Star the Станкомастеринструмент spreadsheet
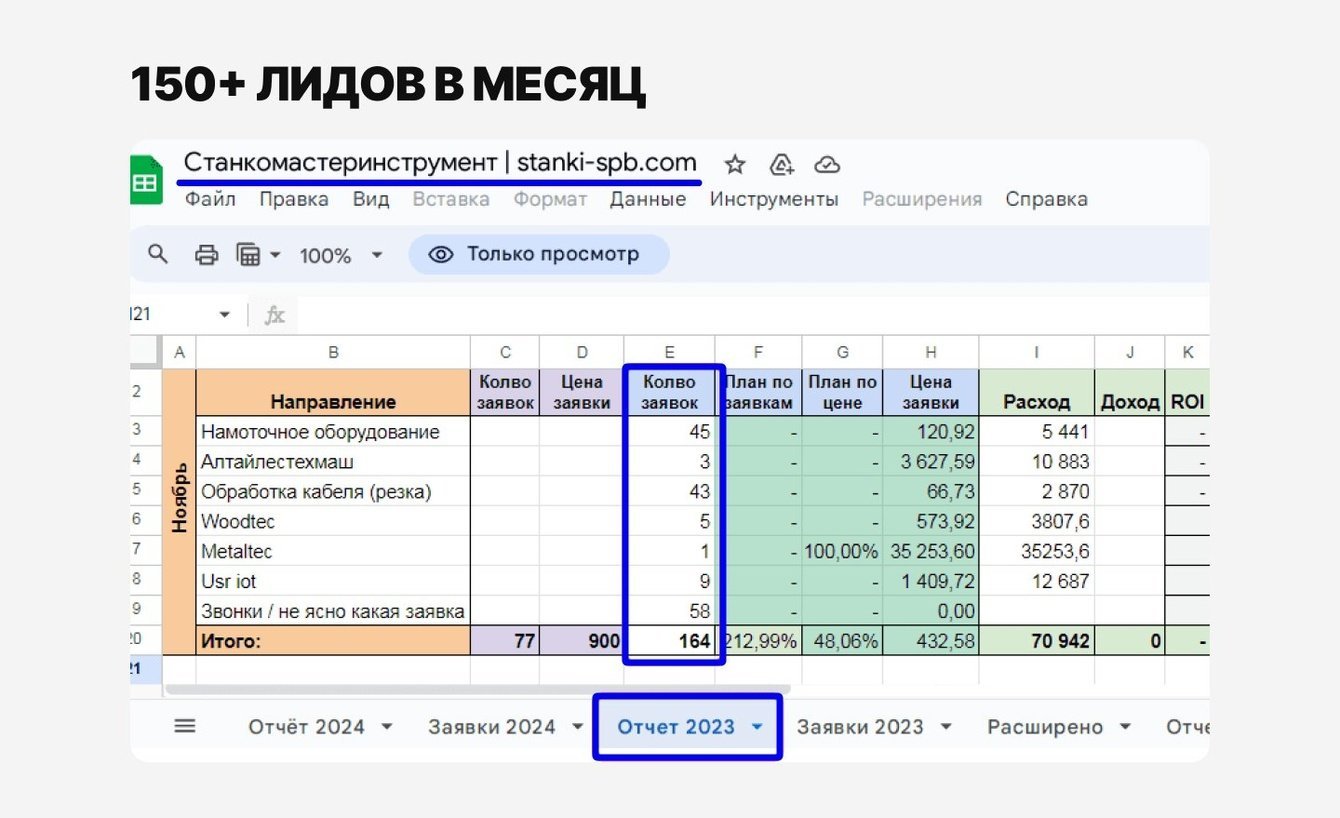 pyautogui.click(x=735, y=164)
